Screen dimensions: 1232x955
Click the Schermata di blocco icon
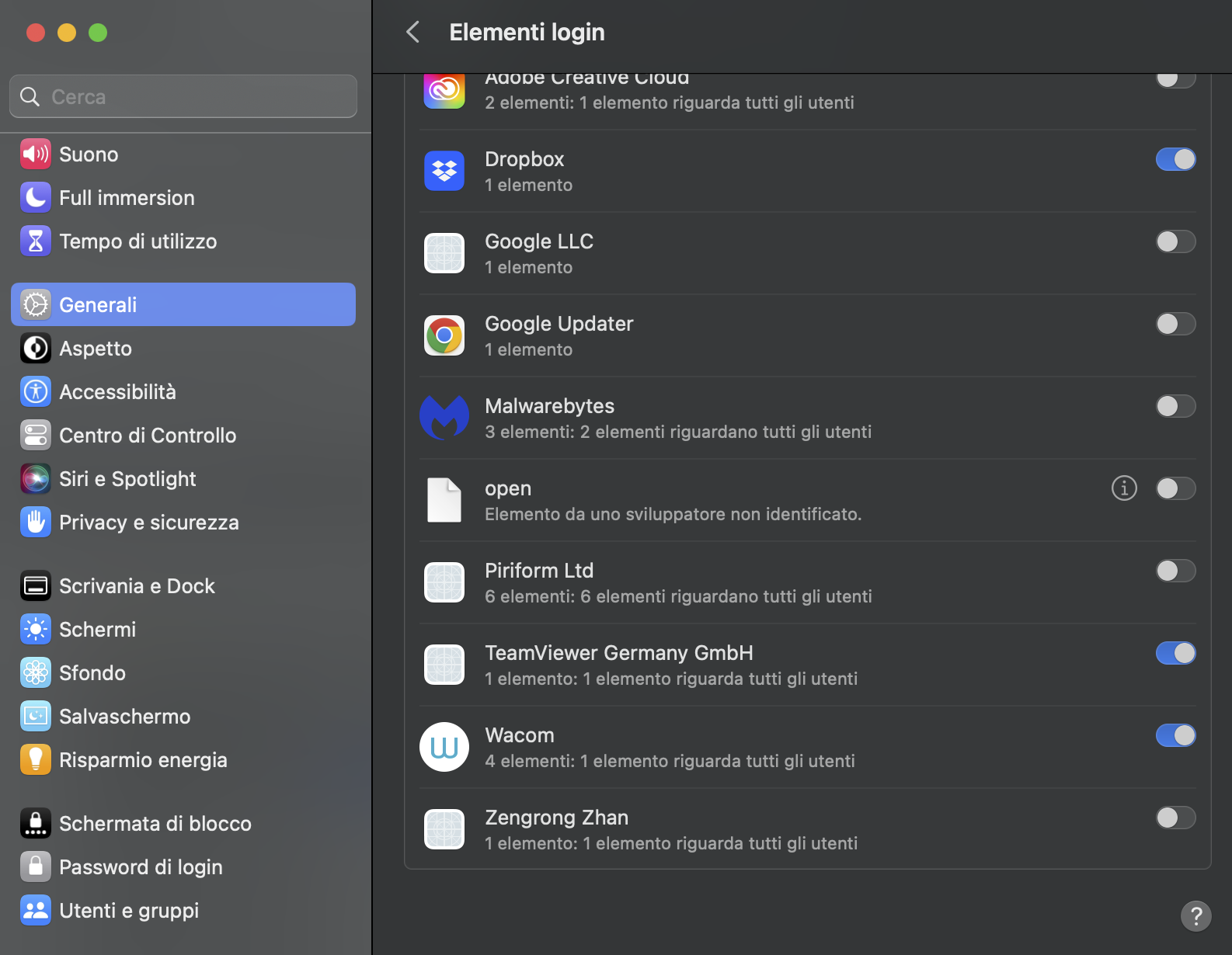(x=36, y=823)
